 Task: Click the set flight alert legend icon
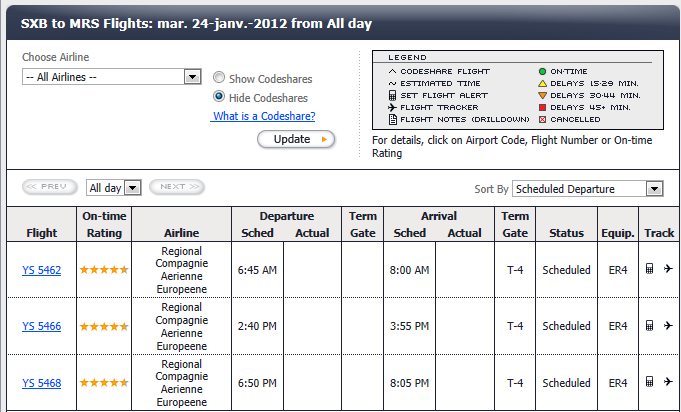(392, 95)
